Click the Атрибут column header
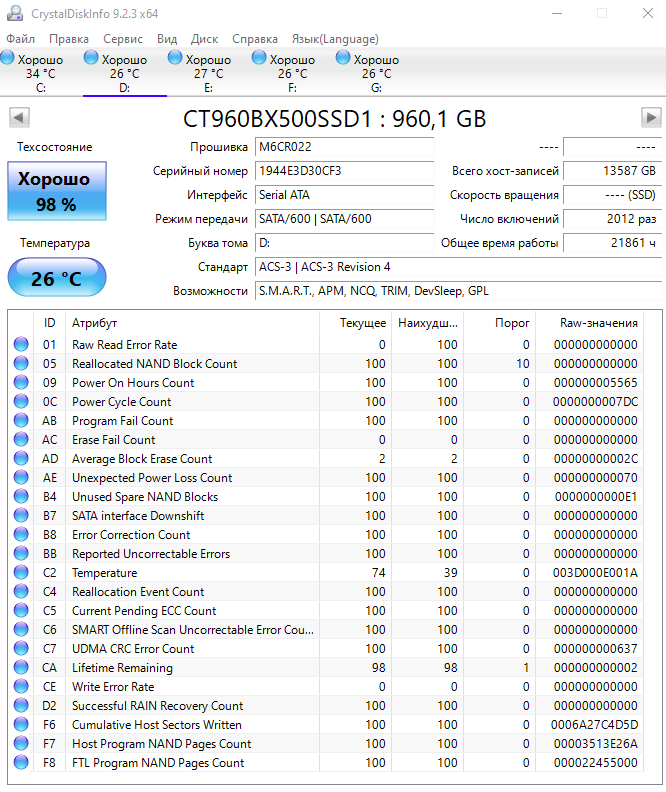This screenshot has width=666, height=792. point(94,323)
